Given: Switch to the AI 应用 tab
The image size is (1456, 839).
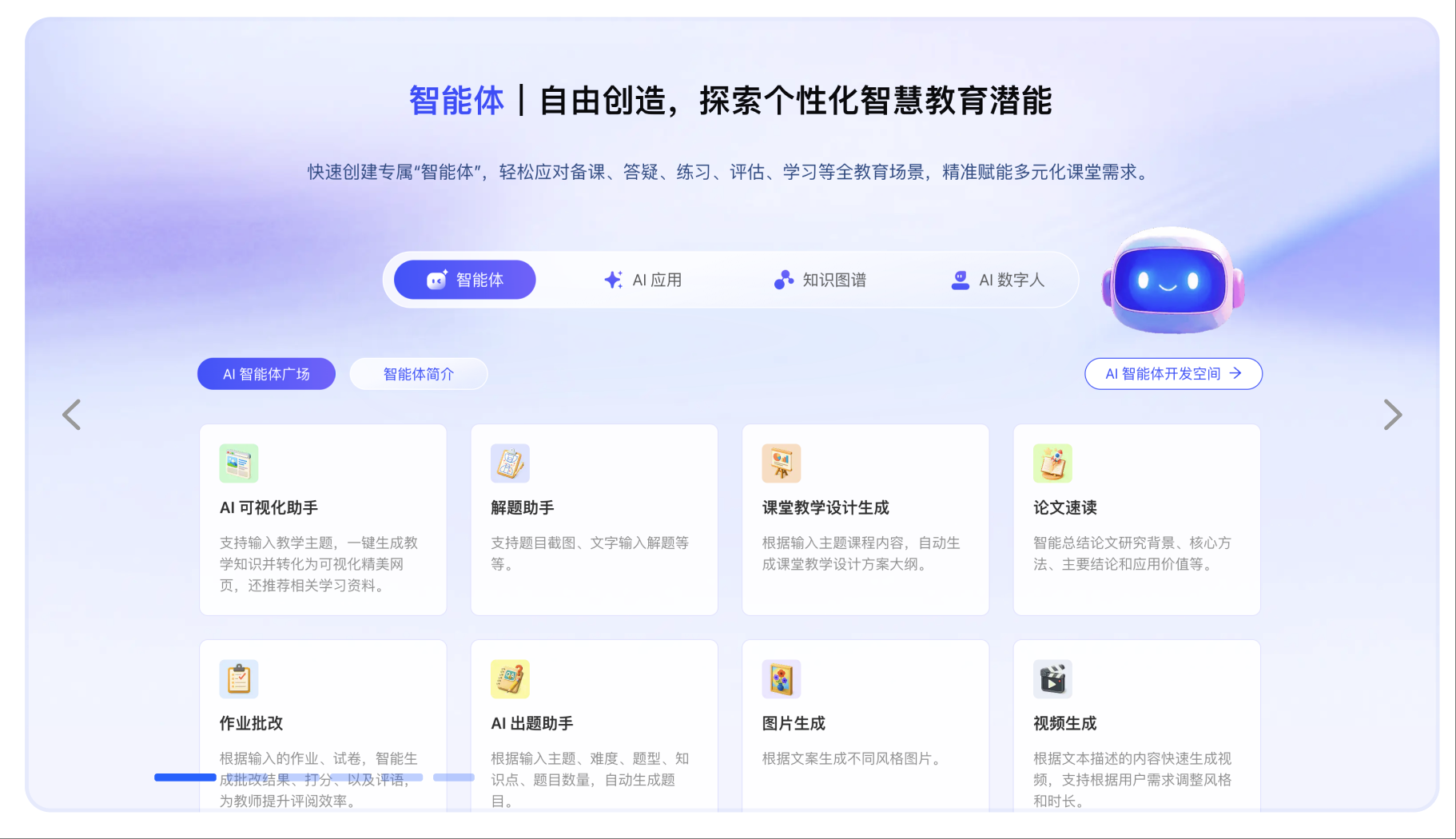Looking at the screenshot, I should point(642,280).
